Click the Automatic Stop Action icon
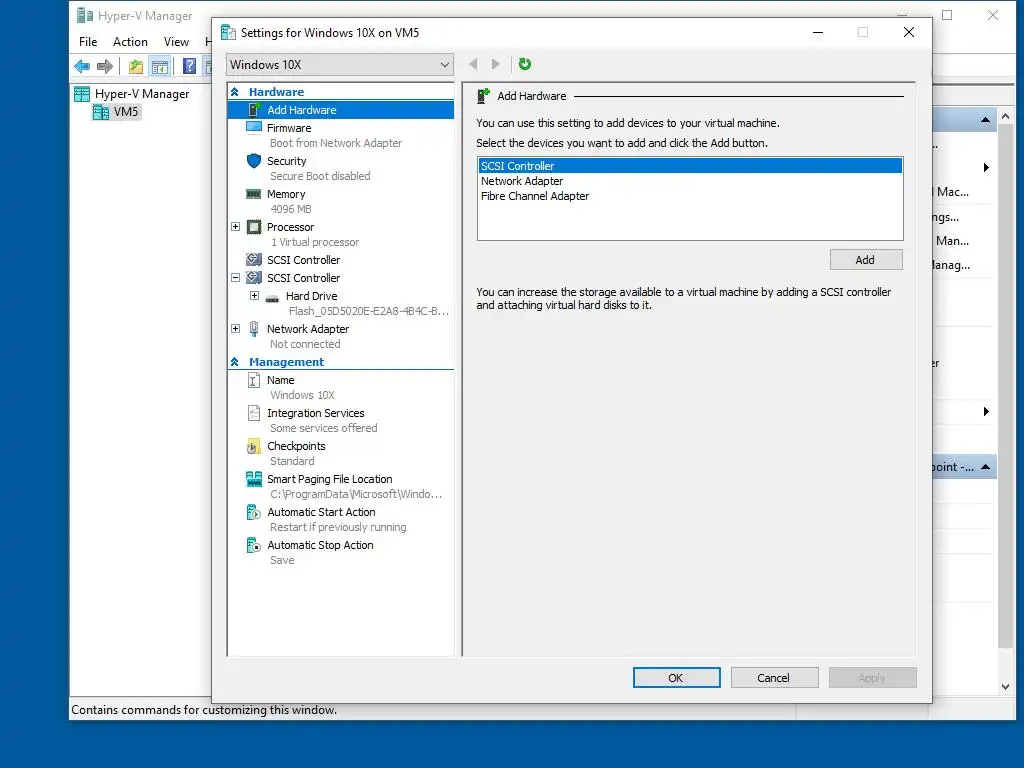Image resolution: width=1024 pixels, height=768 pixels. coord(254,545)
